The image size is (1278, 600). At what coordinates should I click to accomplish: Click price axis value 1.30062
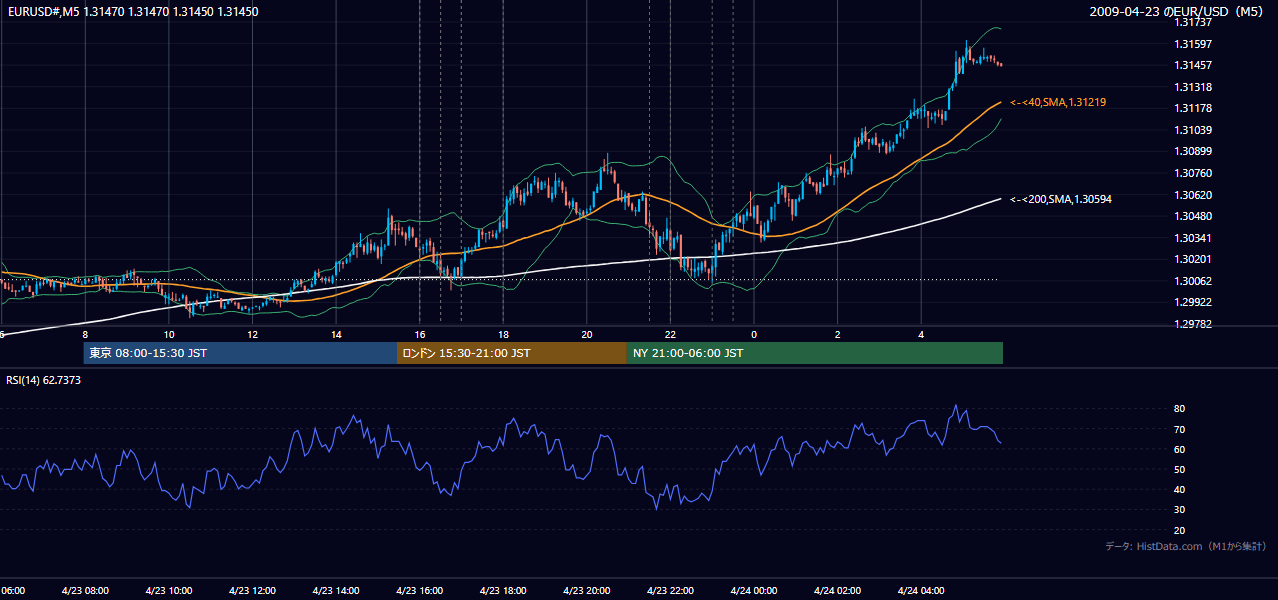(1195, 281)
